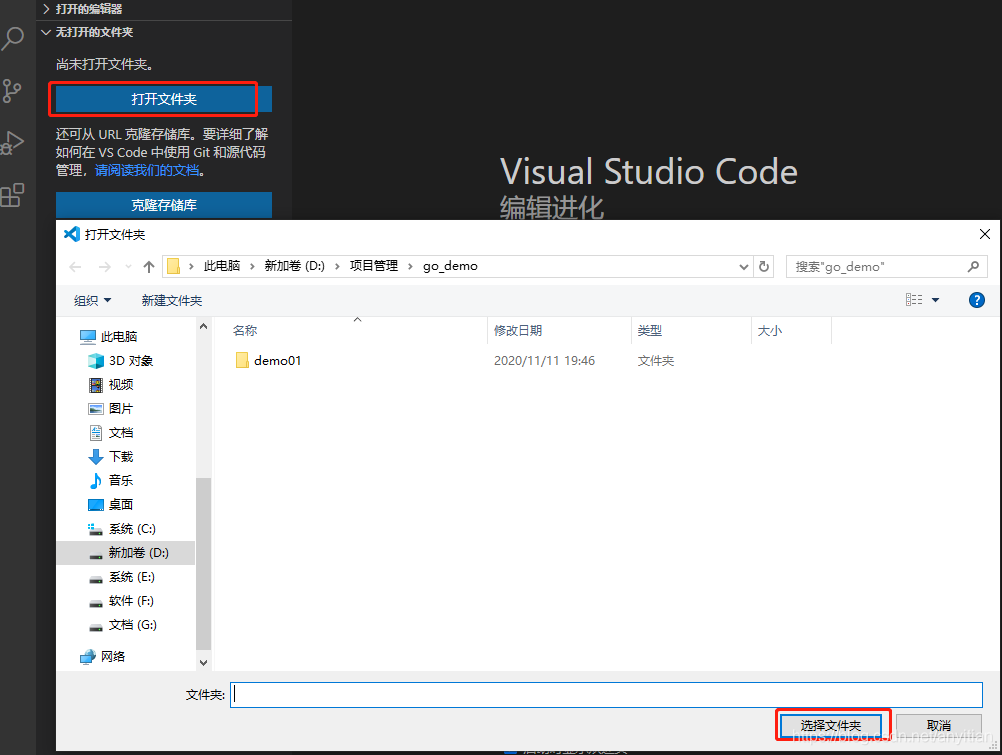Refresh the go_demo folder view
Screen dimensions: 1002x755
point(764,267)
